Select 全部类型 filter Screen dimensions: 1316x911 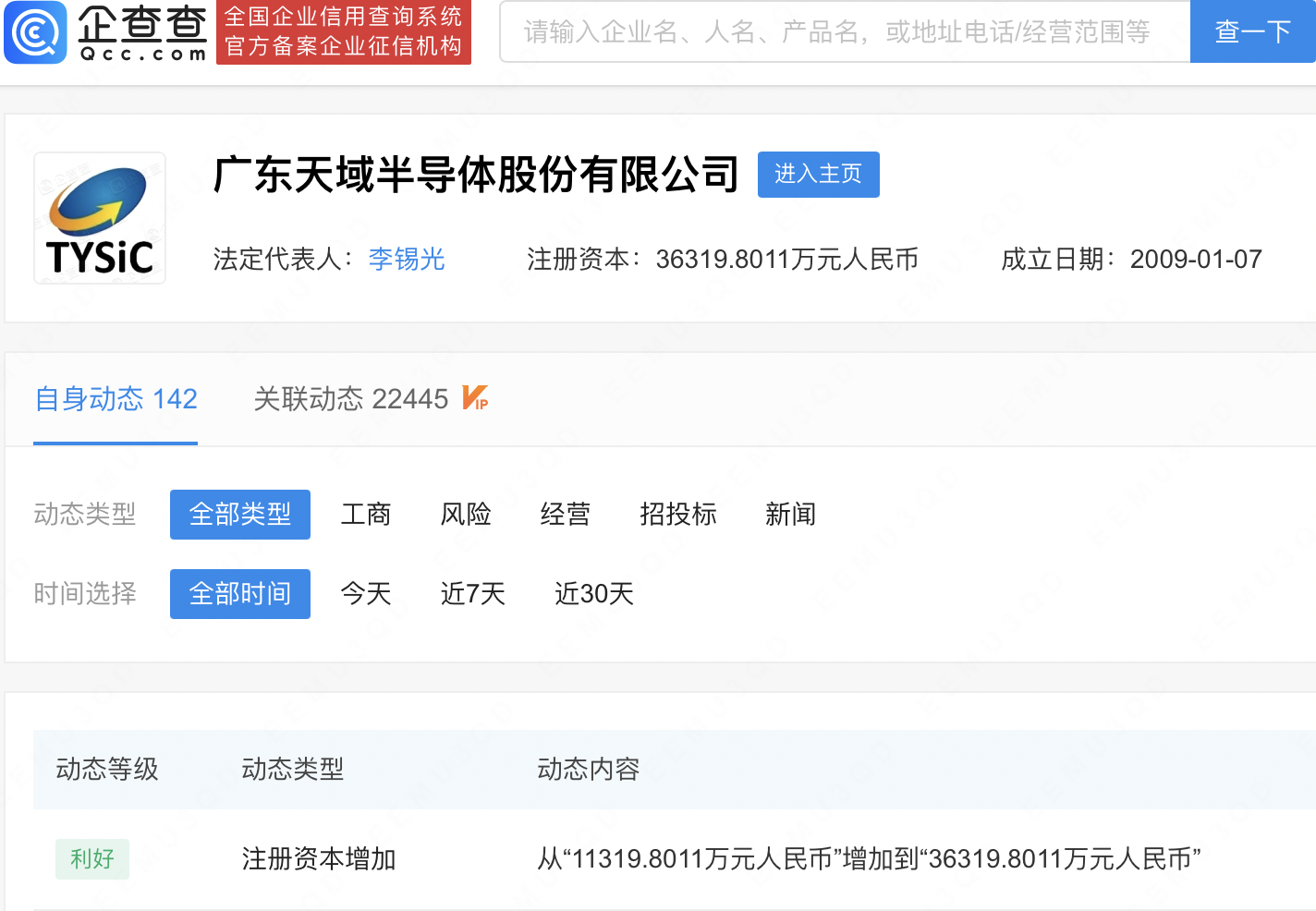[240, 515]
